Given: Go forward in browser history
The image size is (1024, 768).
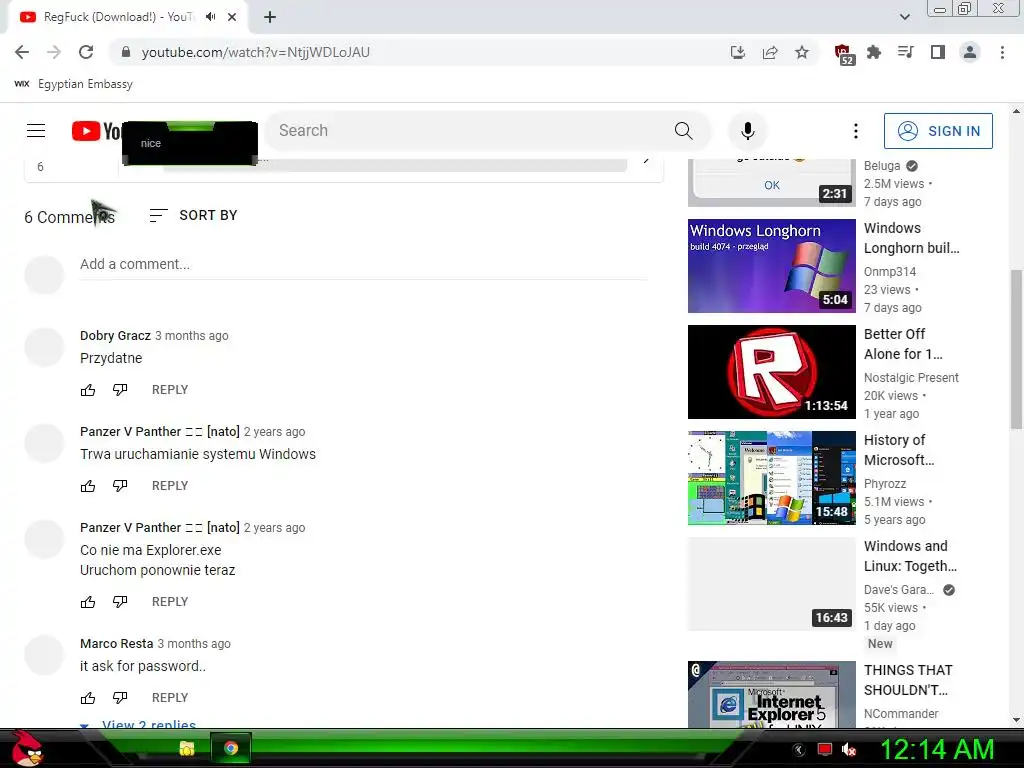Looking at the screenshot, I should click(54, 52).
